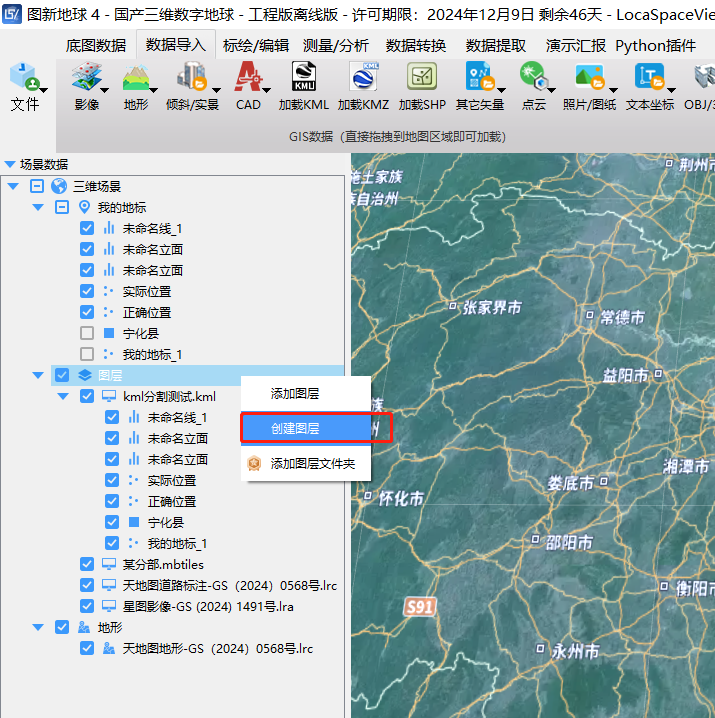This screenshot has width=715, height=718.
Task: Open the CAD dropdown arrow
Action: pos(266,90)
